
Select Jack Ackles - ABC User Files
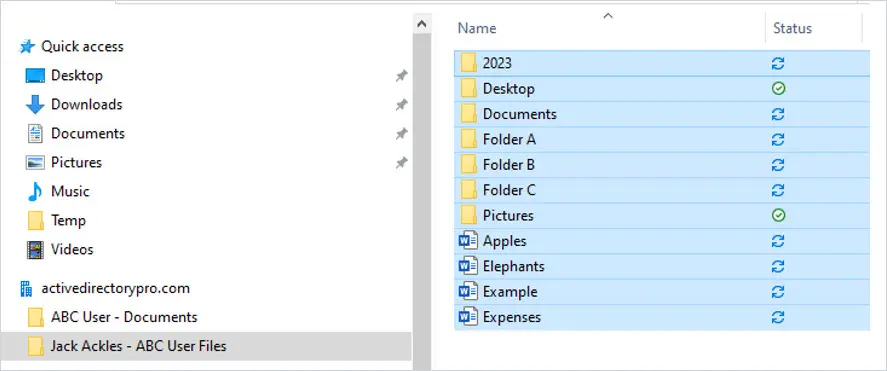click(x=139, y=346)
